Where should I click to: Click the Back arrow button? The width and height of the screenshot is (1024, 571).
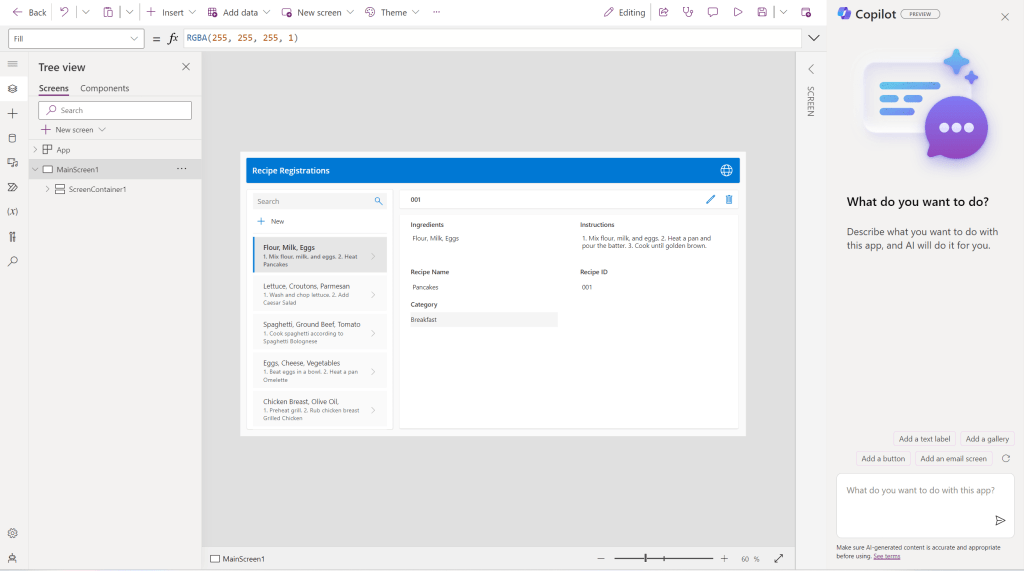29,12
